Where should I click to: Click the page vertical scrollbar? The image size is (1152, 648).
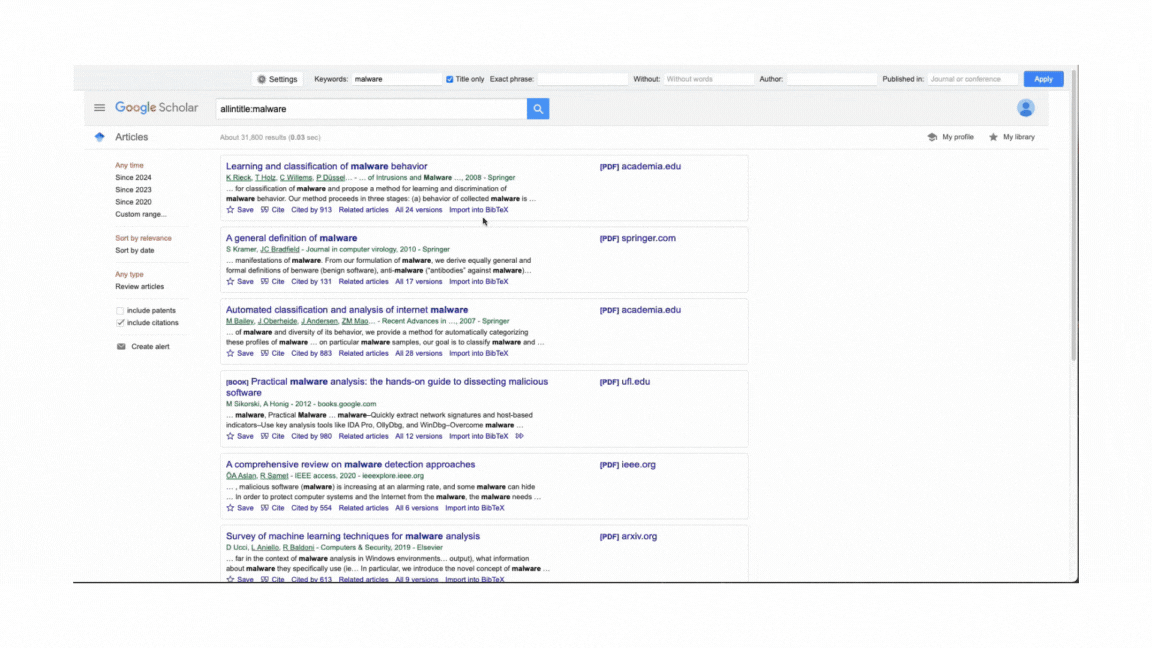pyautogui.click(x=1073, y=215)
